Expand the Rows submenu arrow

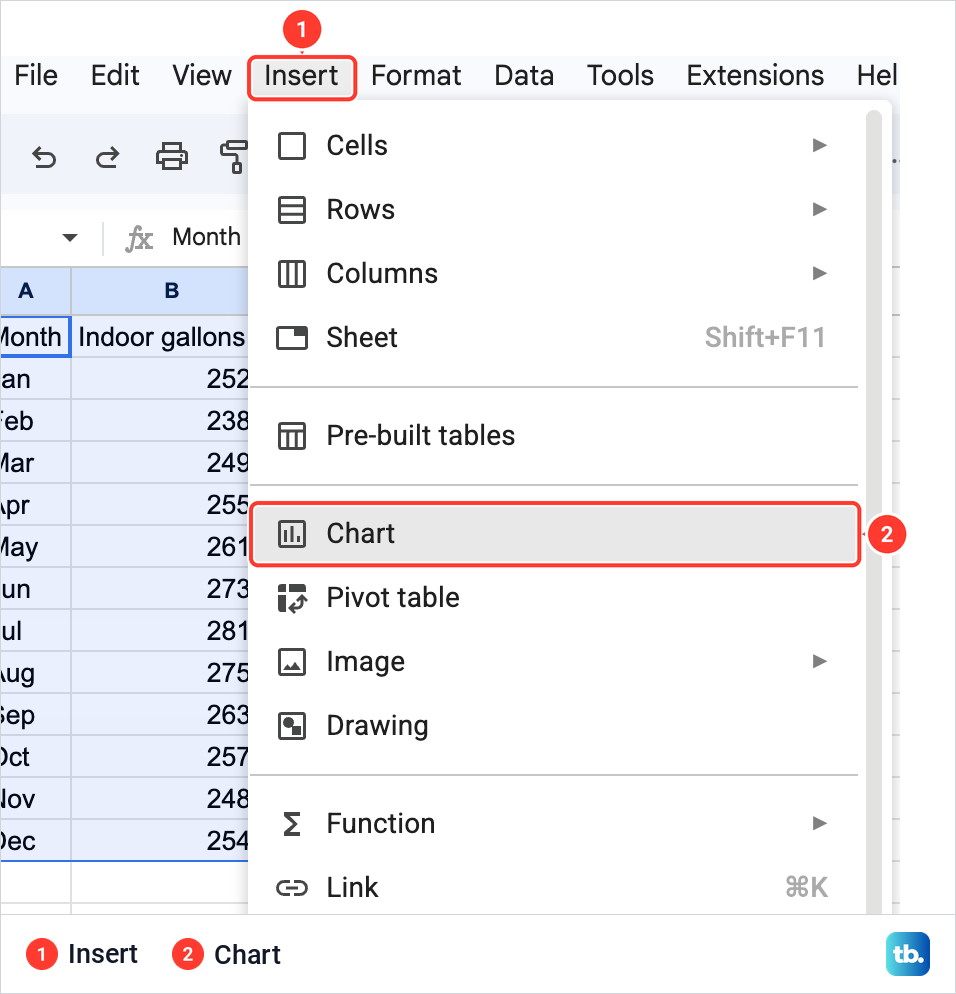[820, 209]
